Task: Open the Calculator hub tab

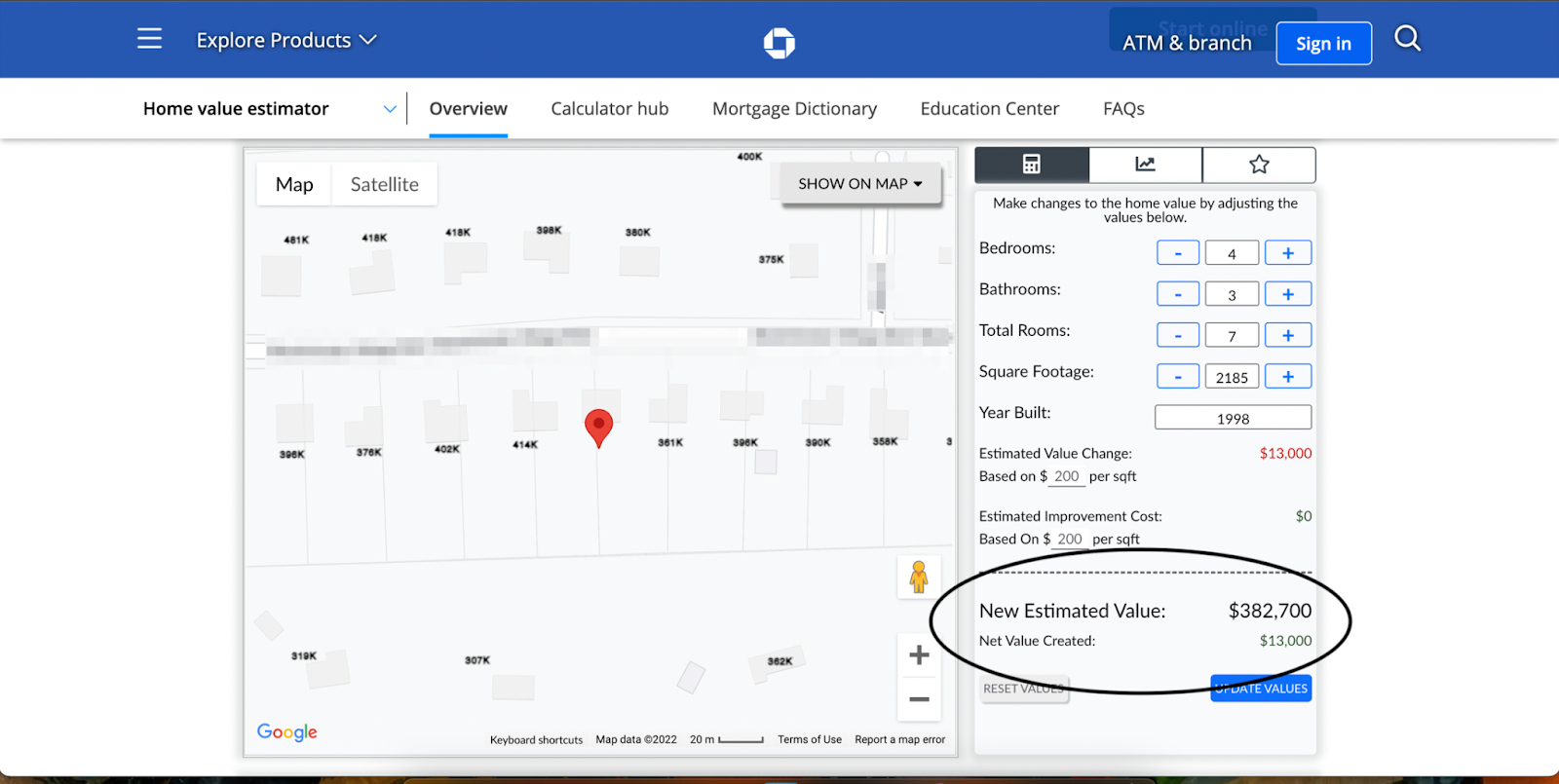Action: click(x=609, y=109)
